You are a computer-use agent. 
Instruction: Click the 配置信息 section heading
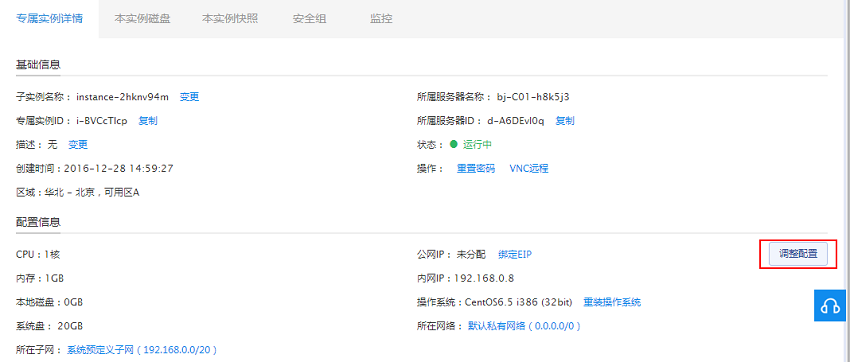38,222
